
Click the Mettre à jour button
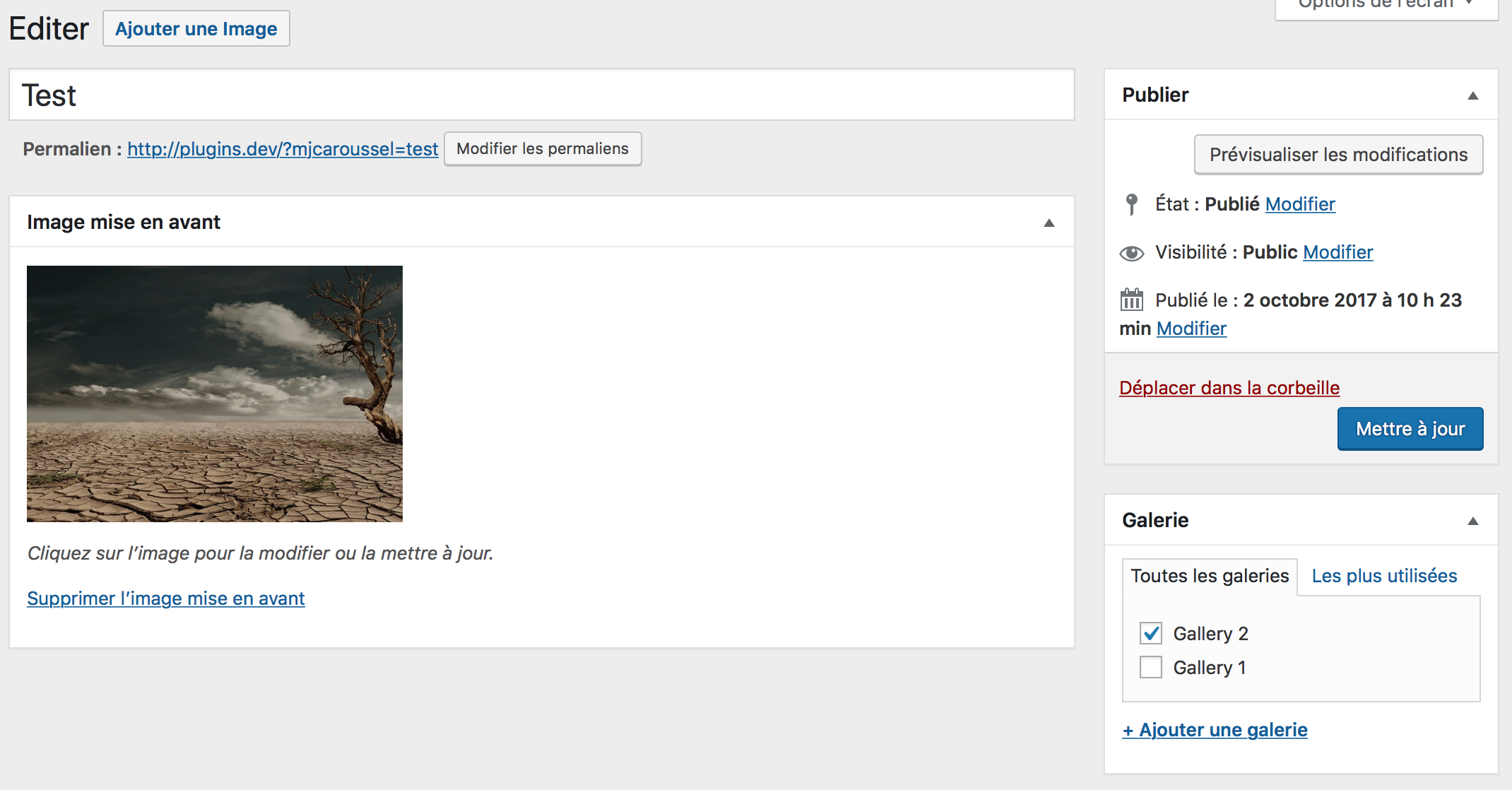[1410, 429]
